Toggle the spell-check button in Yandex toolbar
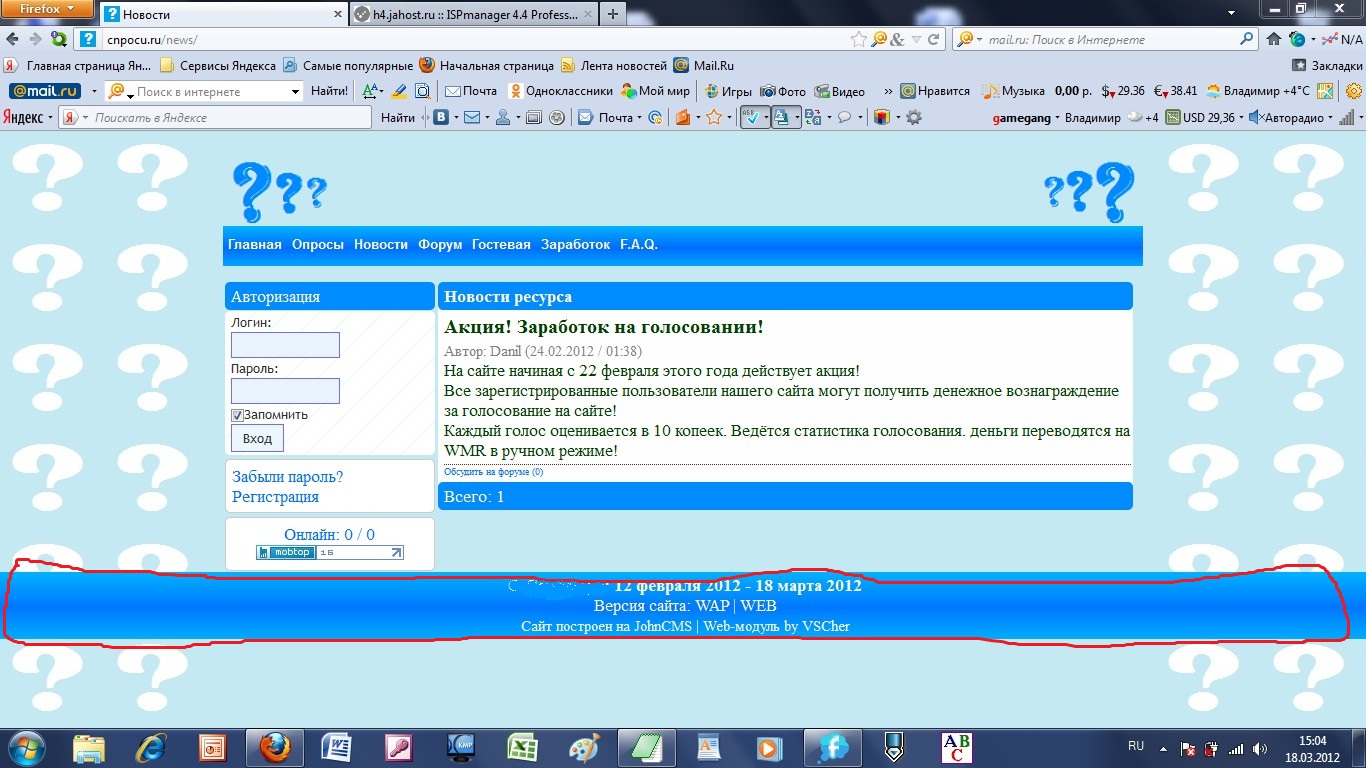Image resolution: width=1366 pixels, height=768 pixels. click(x=751, y=117)
